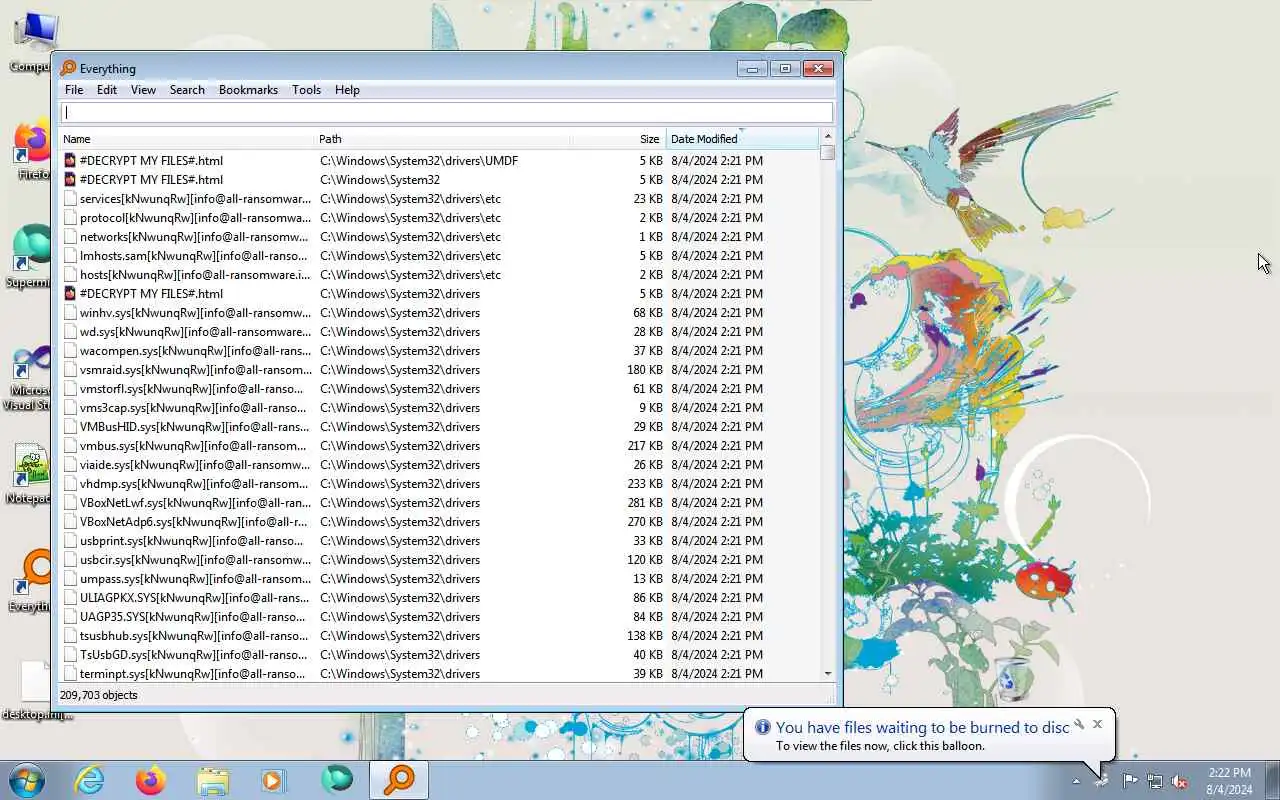Select the TsUsbGD.sys encrypted file name
The width and height of the screenshot is (1280, 800).
(194, 654)
